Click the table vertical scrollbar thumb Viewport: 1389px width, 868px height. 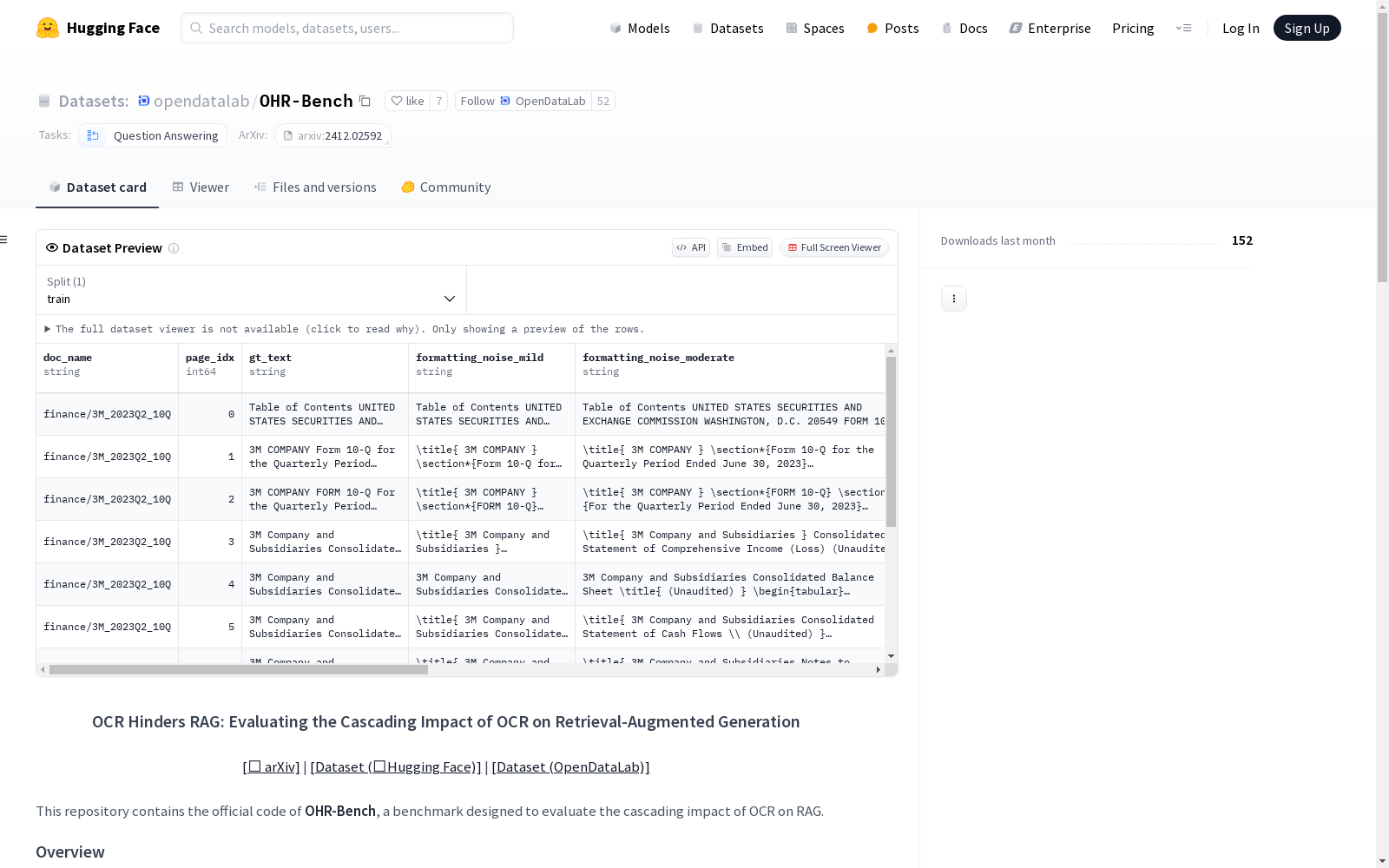(891, 442)
